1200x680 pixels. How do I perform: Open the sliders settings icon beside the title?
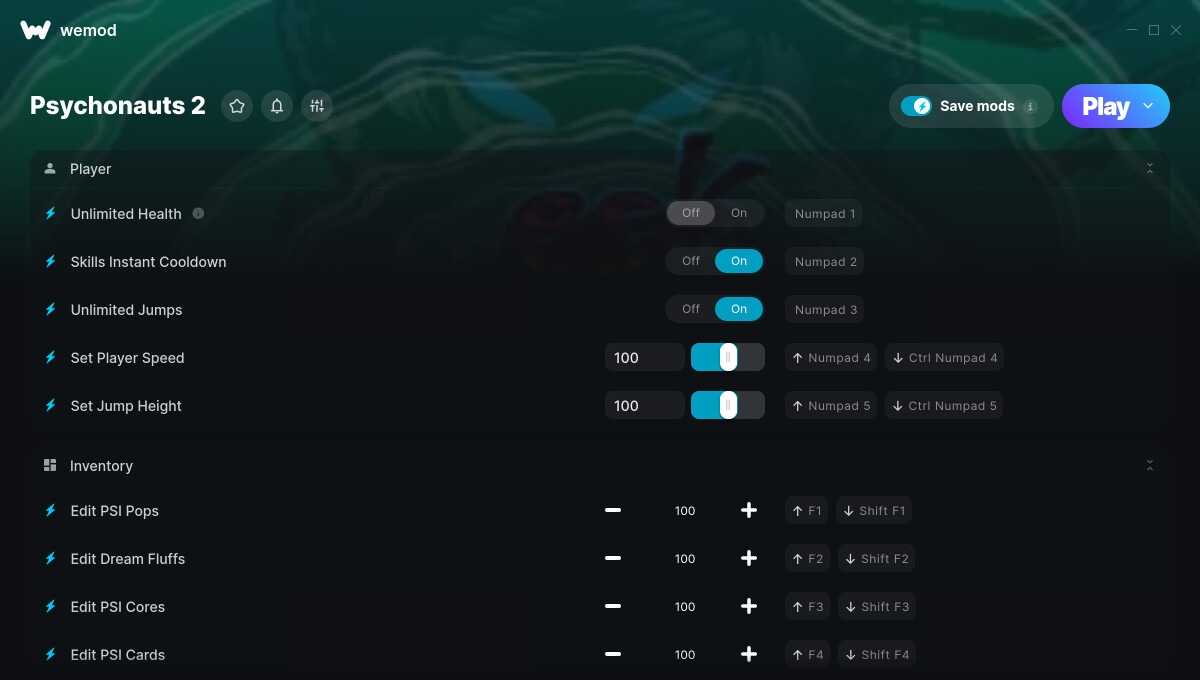317,106
